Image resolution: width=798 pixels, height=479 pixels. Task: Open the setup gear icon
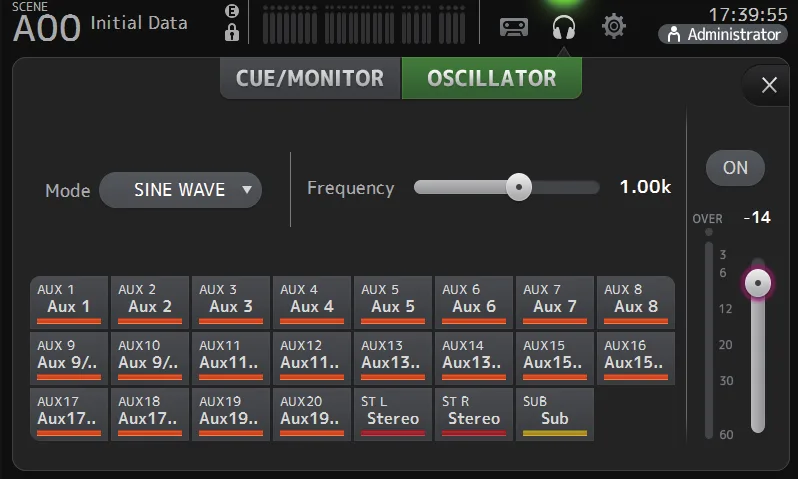(x=614, y=26)
